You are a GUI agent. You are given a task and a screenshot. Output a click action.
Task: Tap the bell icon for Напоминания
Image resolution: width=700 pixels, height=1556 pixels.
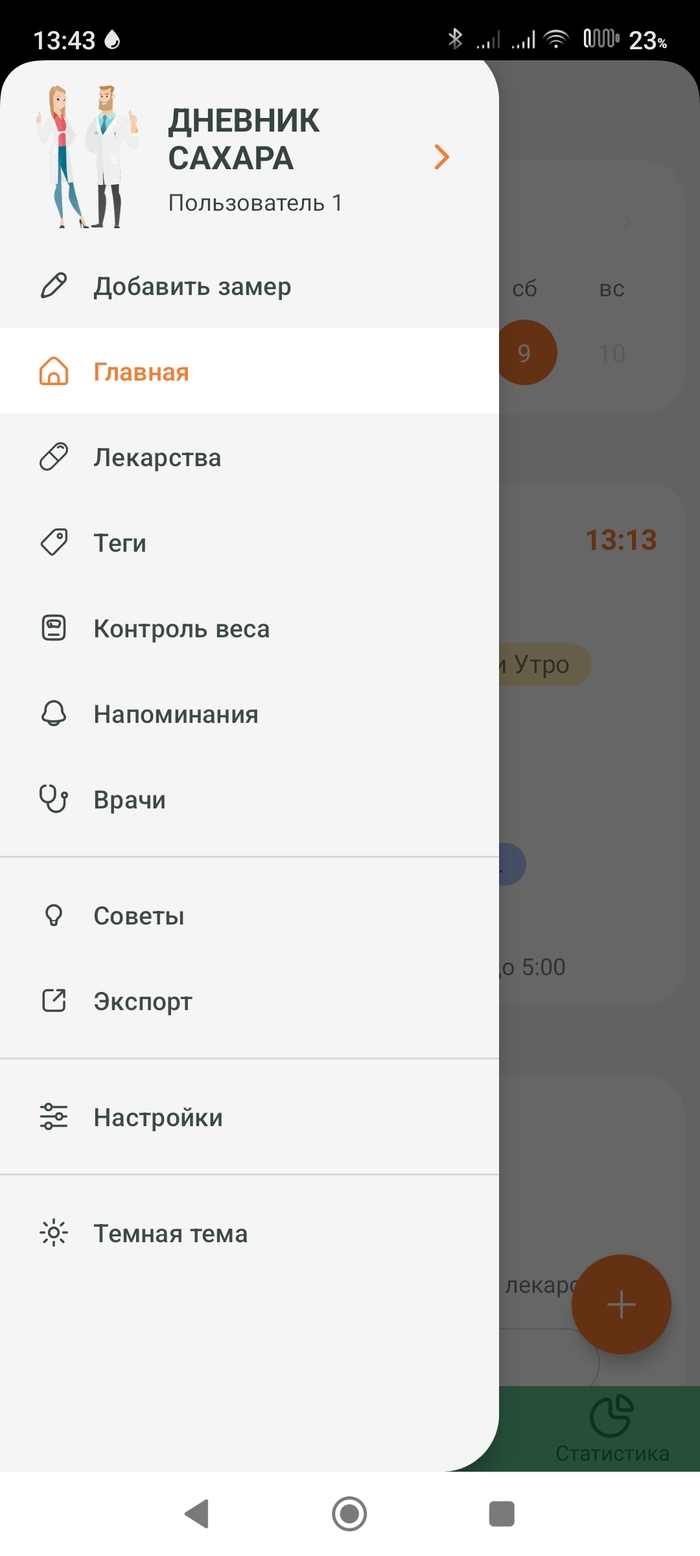coord(53,714)
